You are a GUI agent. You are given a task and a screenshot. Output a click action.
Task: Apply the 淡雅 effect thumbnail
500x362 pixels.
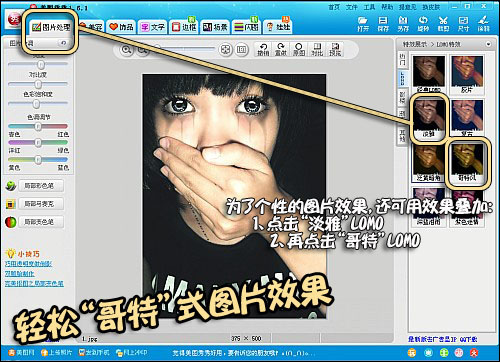point(429,118)
